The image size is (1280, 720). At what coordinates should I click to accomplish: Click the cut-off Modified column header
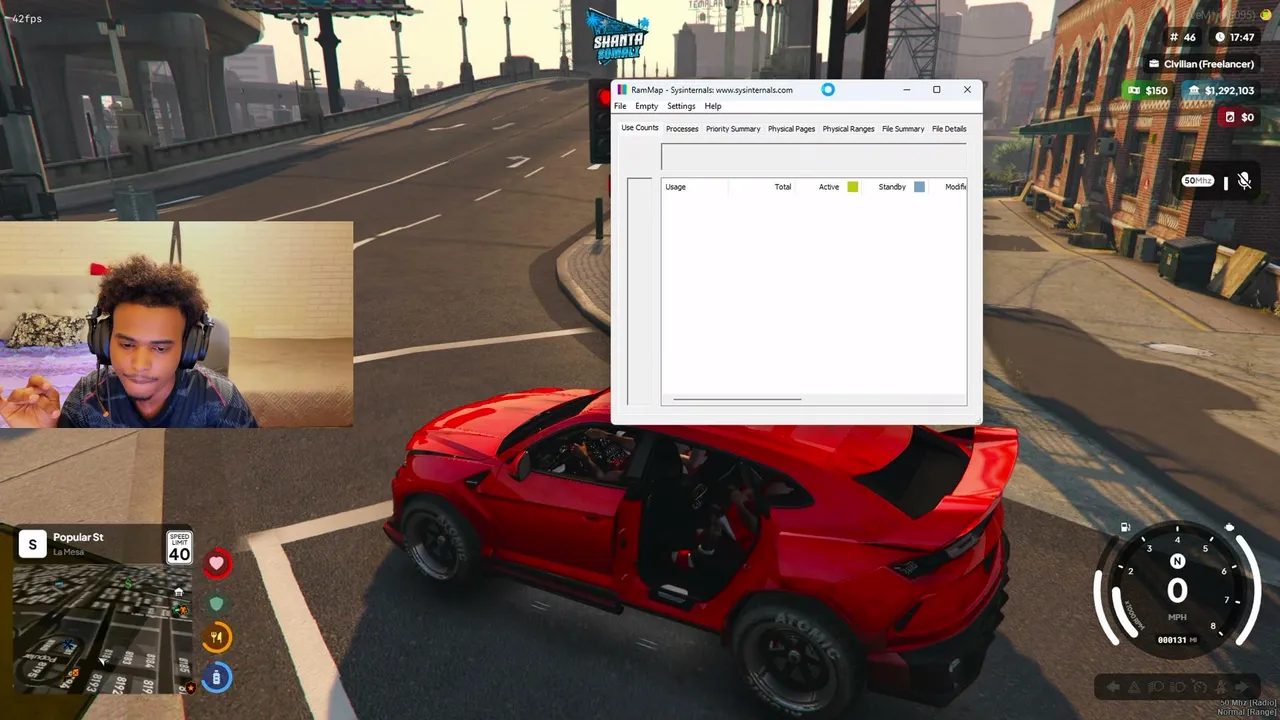[955, 187]
